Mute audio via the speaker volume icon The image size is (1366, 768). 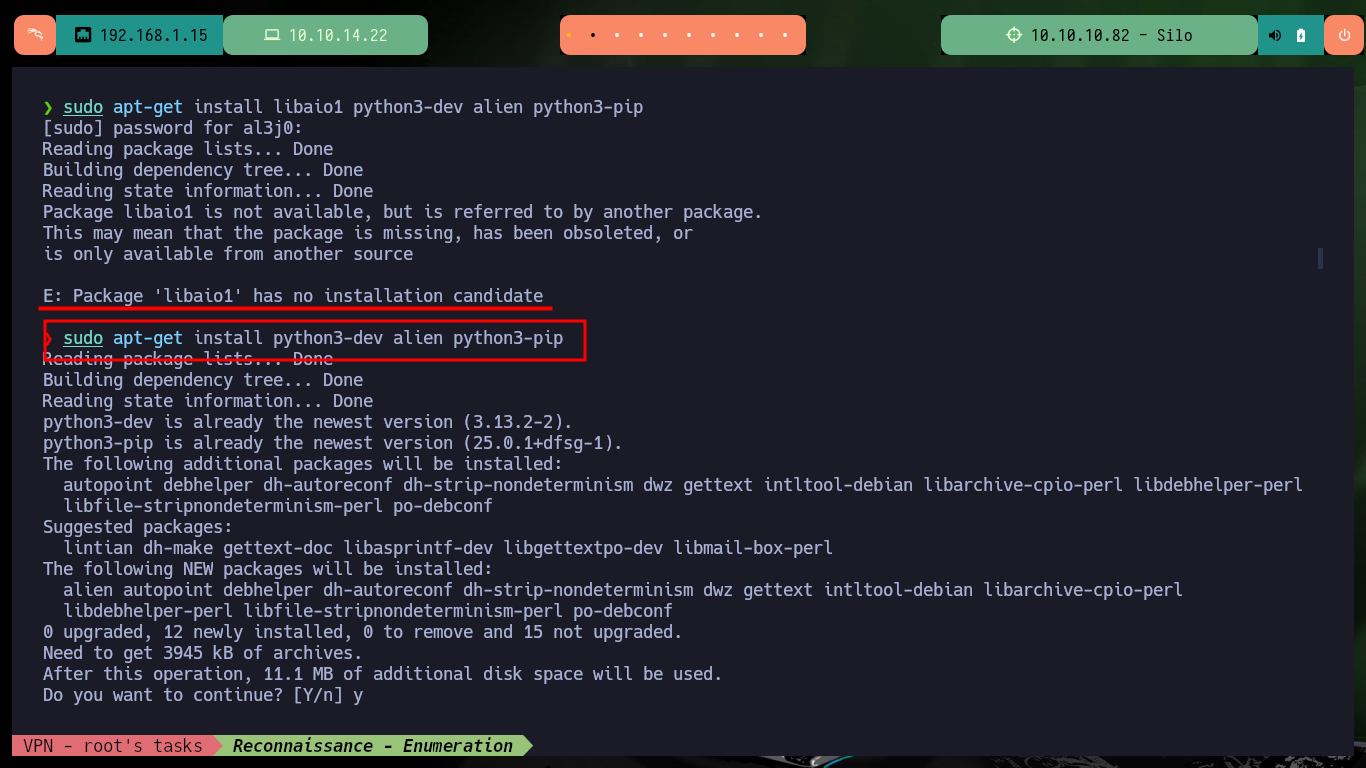[x=1275, y=35]
